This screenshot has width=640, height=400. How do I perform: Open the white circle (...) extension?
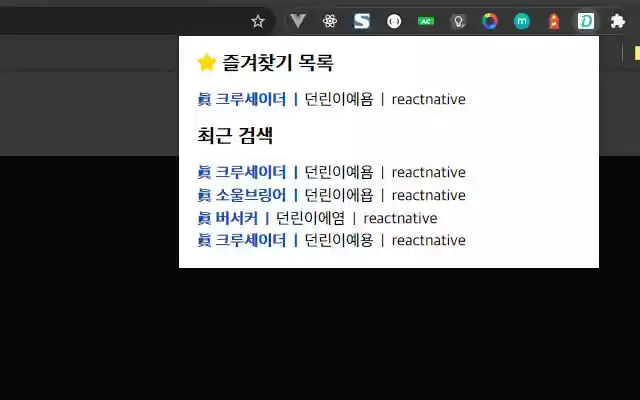click(x=394, y=21)
